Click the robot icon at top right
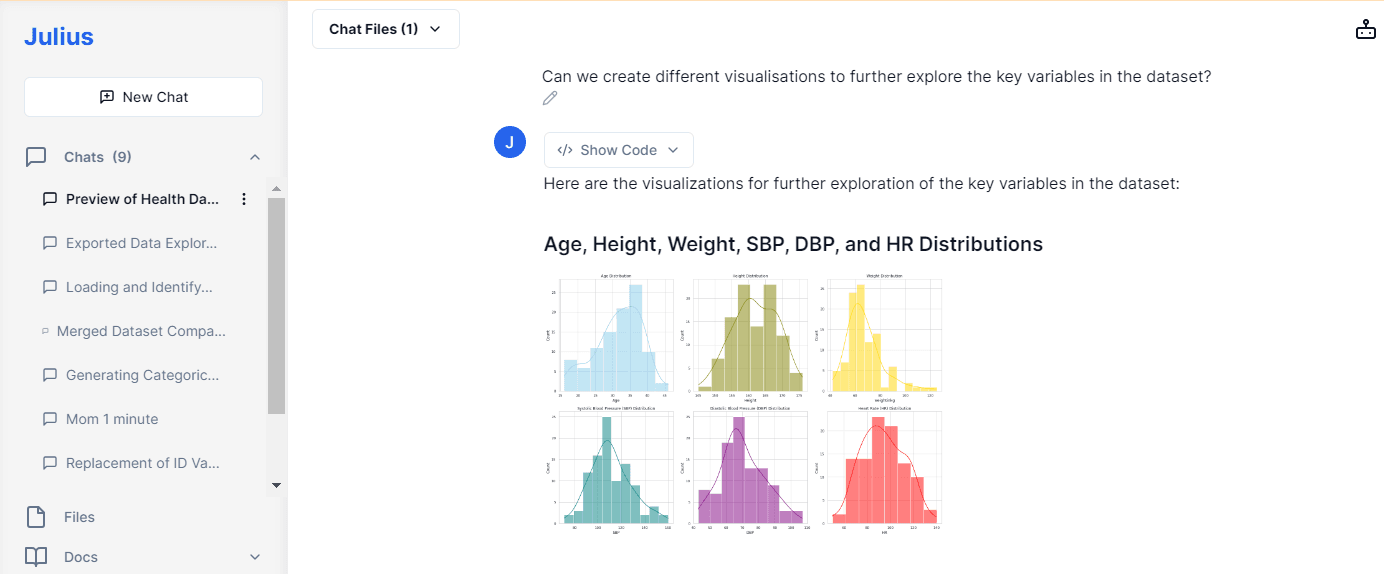The height and width of the screenshot is (574, 1384). coord(1365,29)
